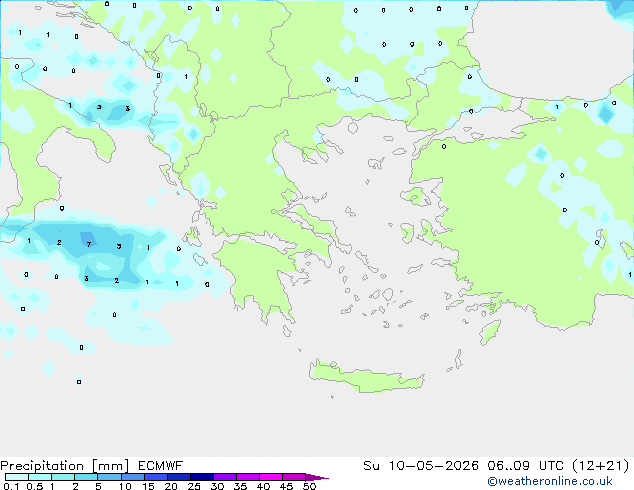634x490 pixels.
Task: Select the 10–15 mm legend color swatch
Action: (x=132, y=477)
